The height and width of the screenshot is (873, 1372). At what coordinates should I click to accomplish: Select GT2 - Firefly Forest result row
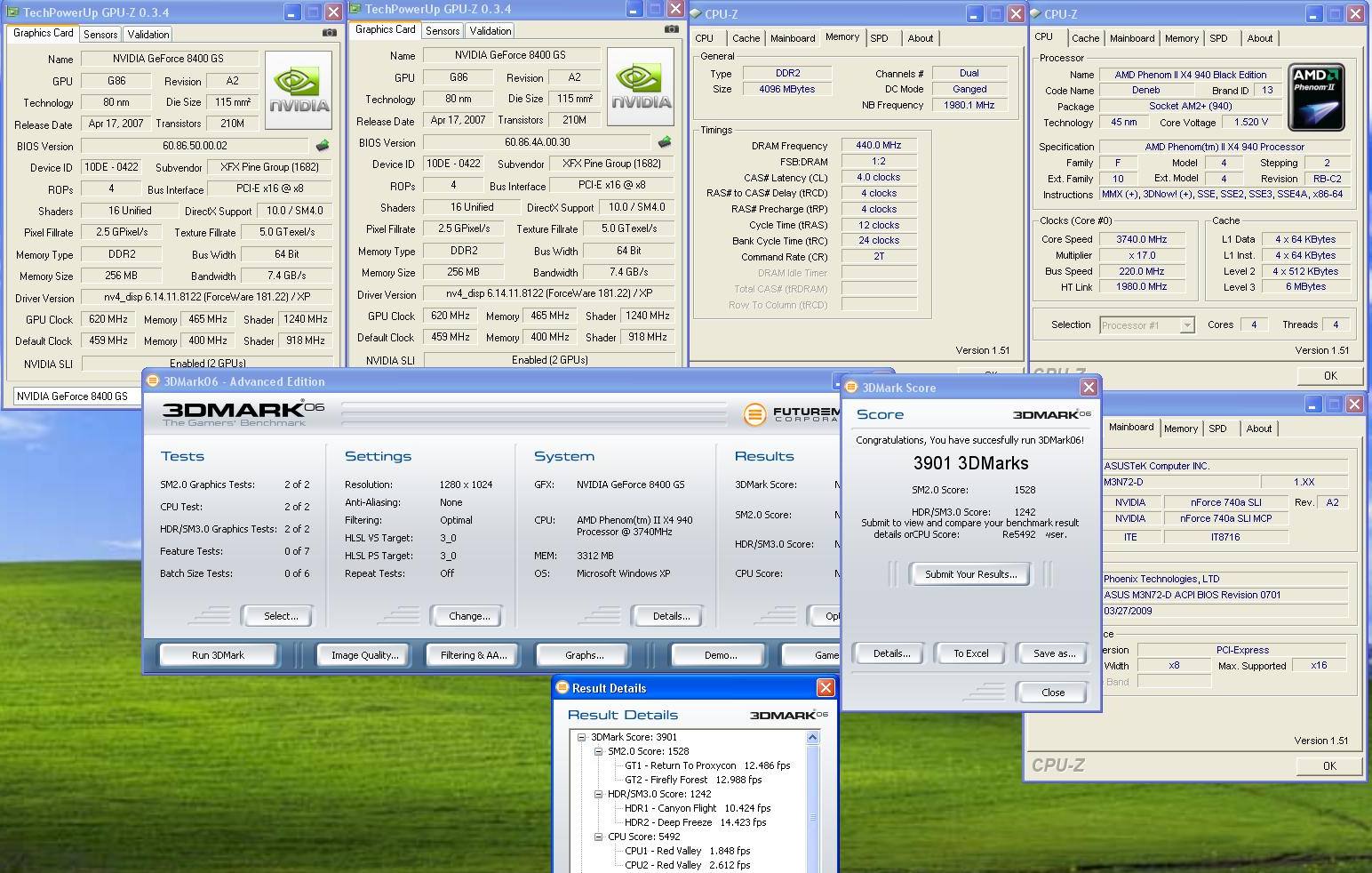point(693,780)
